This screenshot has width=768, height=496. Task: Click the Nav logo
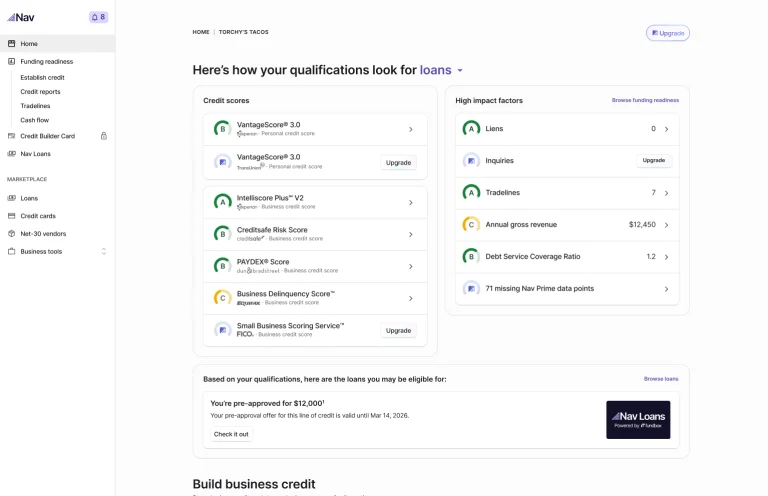click(21, 18)
